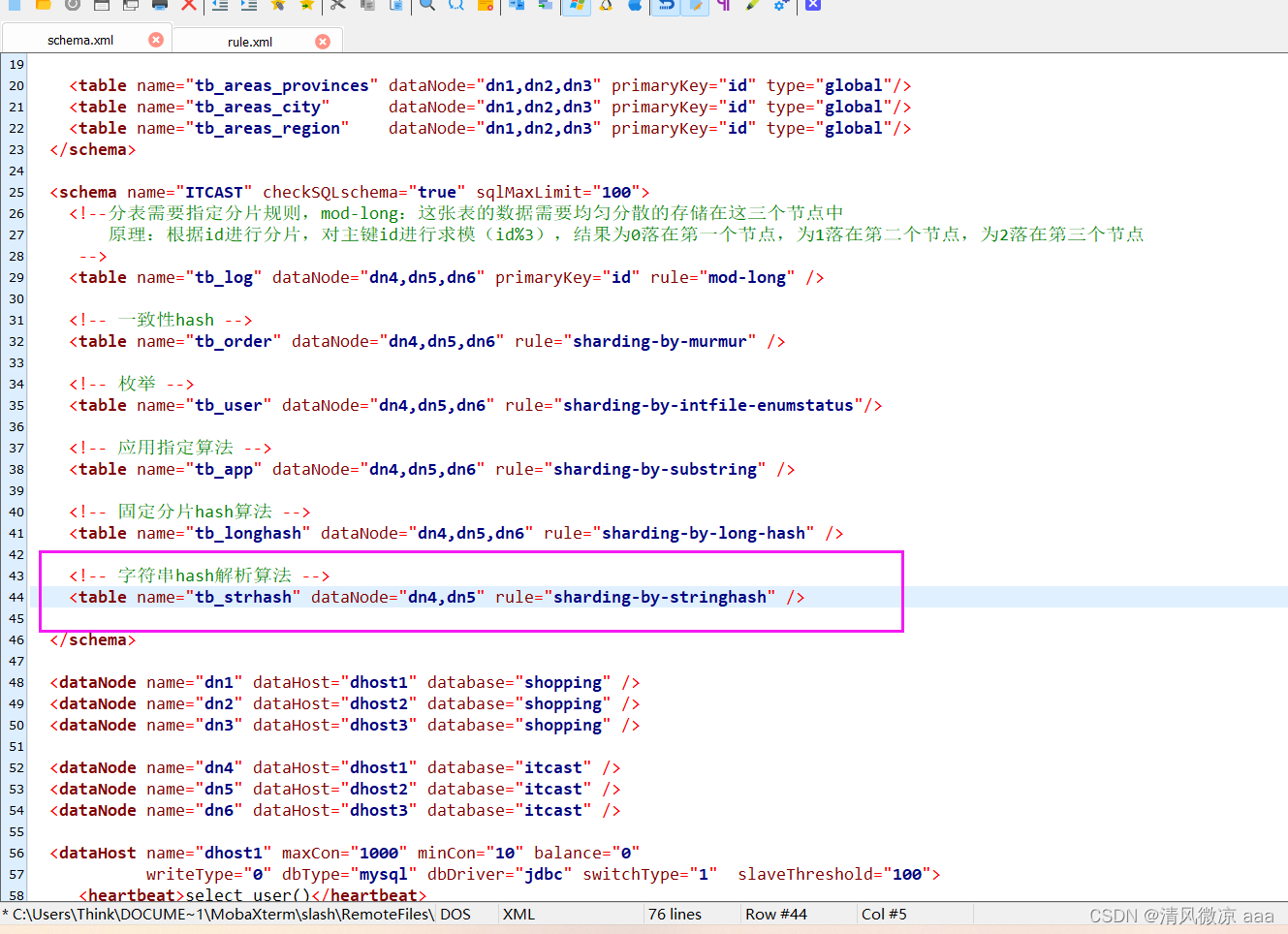1288x934 pixels.
Task: Click the 'Row #44' status bar entry
Action: tap(775, 915)
